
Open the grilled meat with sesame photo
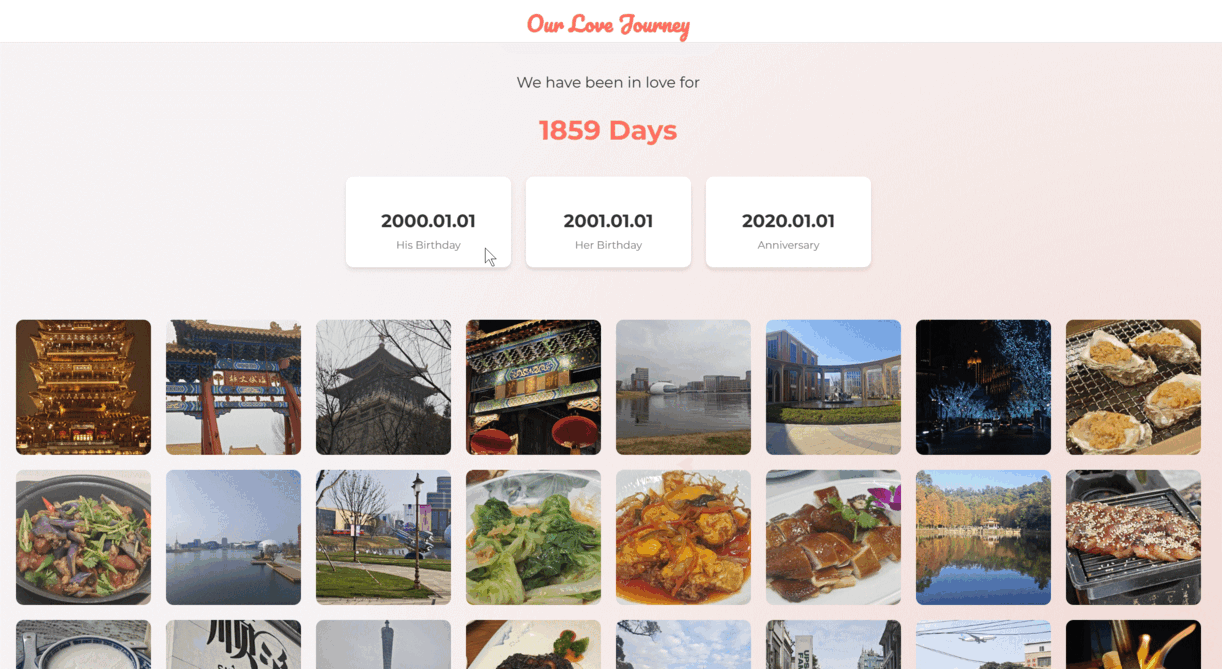pos(1133,537)
